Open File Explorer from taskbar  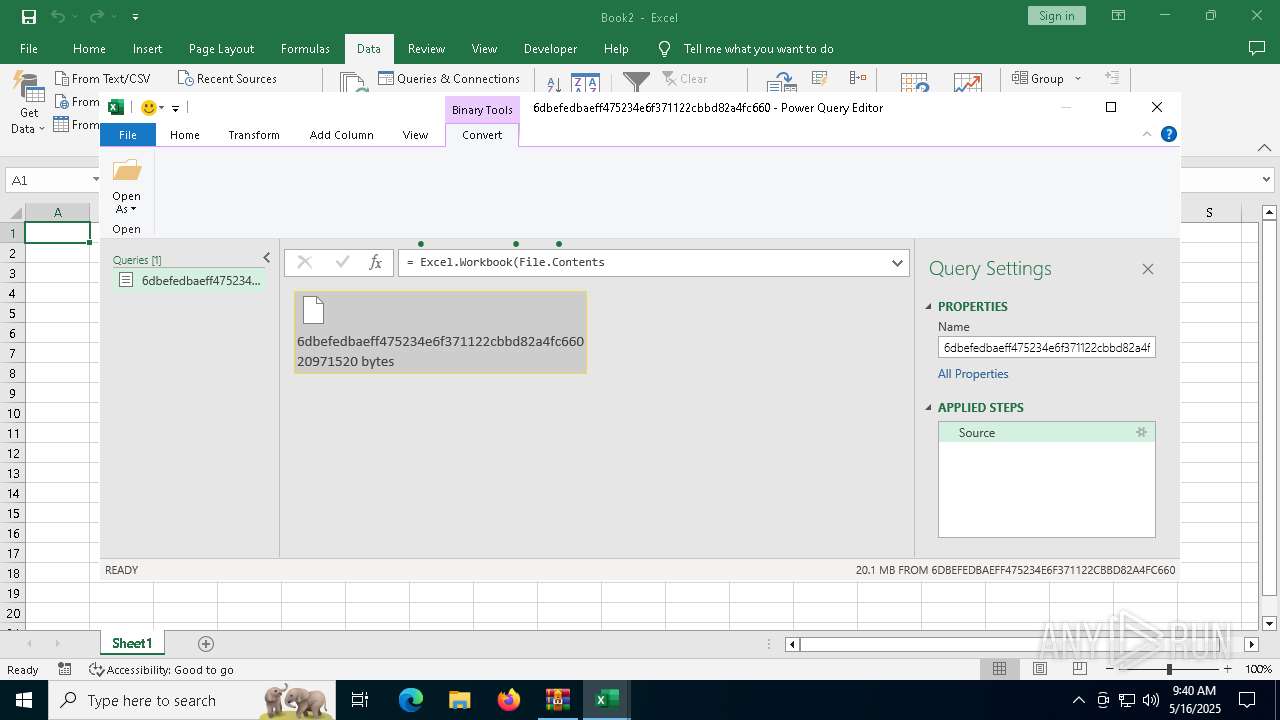460,700
